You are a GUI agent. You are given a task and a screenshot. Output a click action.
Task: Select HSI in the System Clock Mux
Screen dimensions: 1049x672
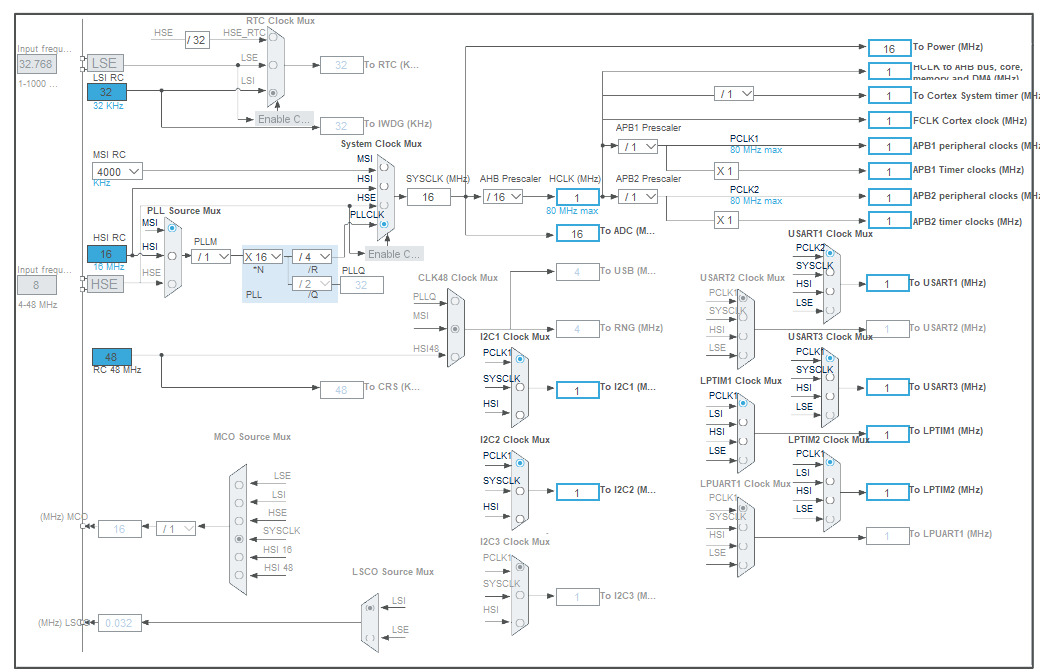pyautogui.click(x=384, y=186)
